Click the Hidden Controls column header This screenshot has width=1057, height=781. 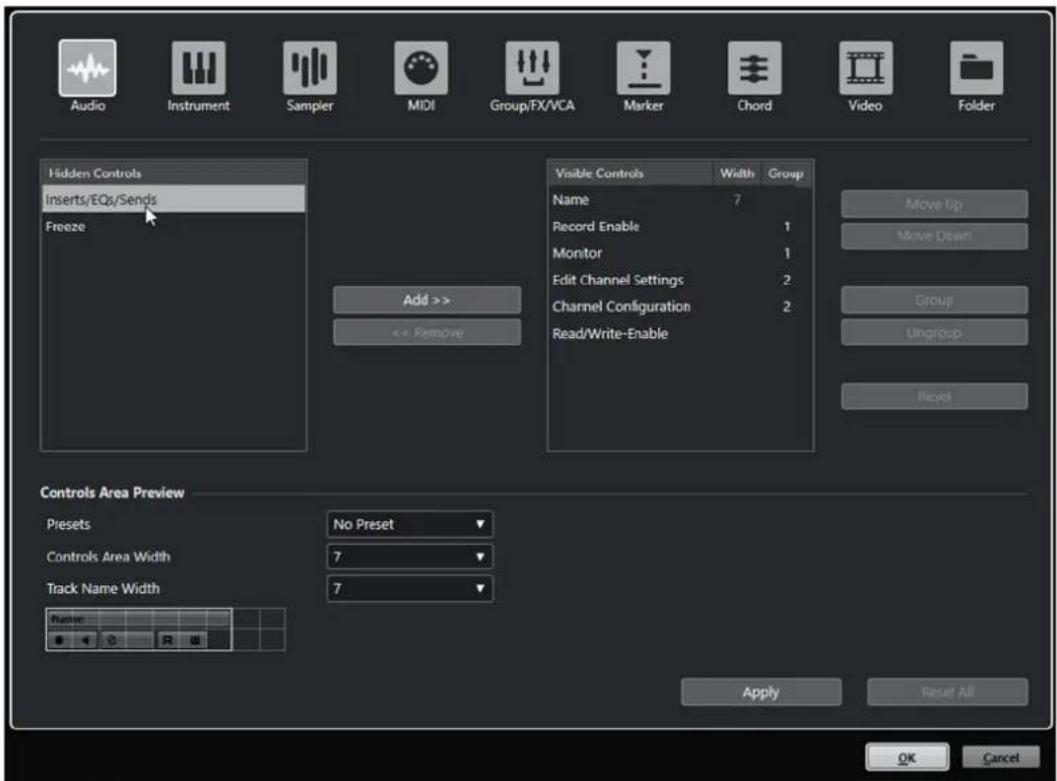click(x=174, y=173)
